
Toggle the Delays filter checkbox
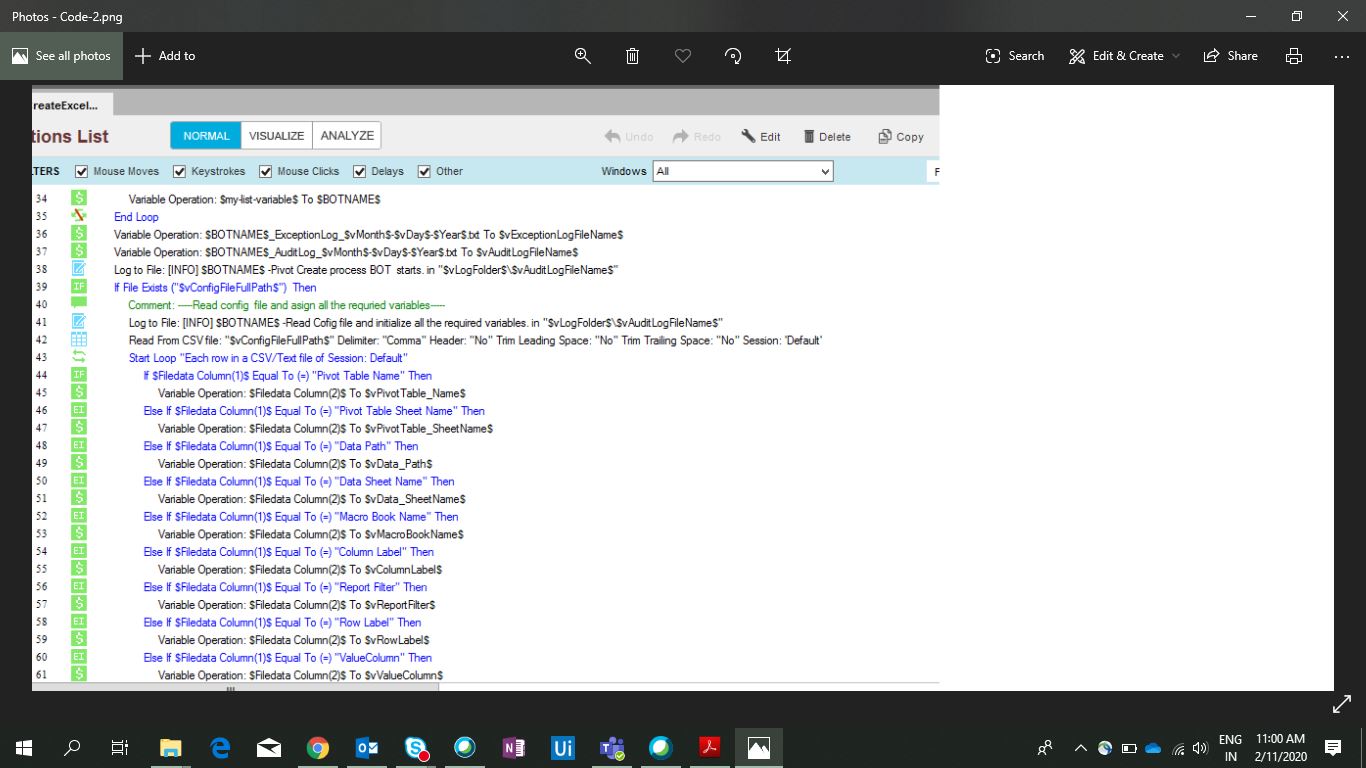360,171
